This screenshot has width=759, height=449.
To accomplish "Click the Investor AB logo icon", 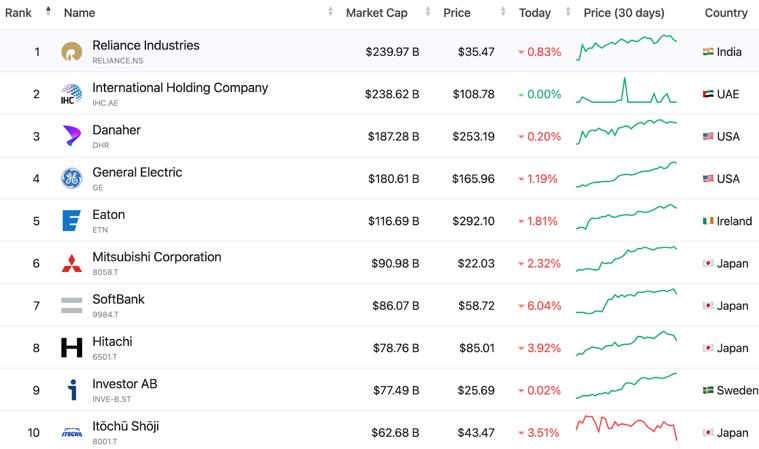I will coord(72,390).
